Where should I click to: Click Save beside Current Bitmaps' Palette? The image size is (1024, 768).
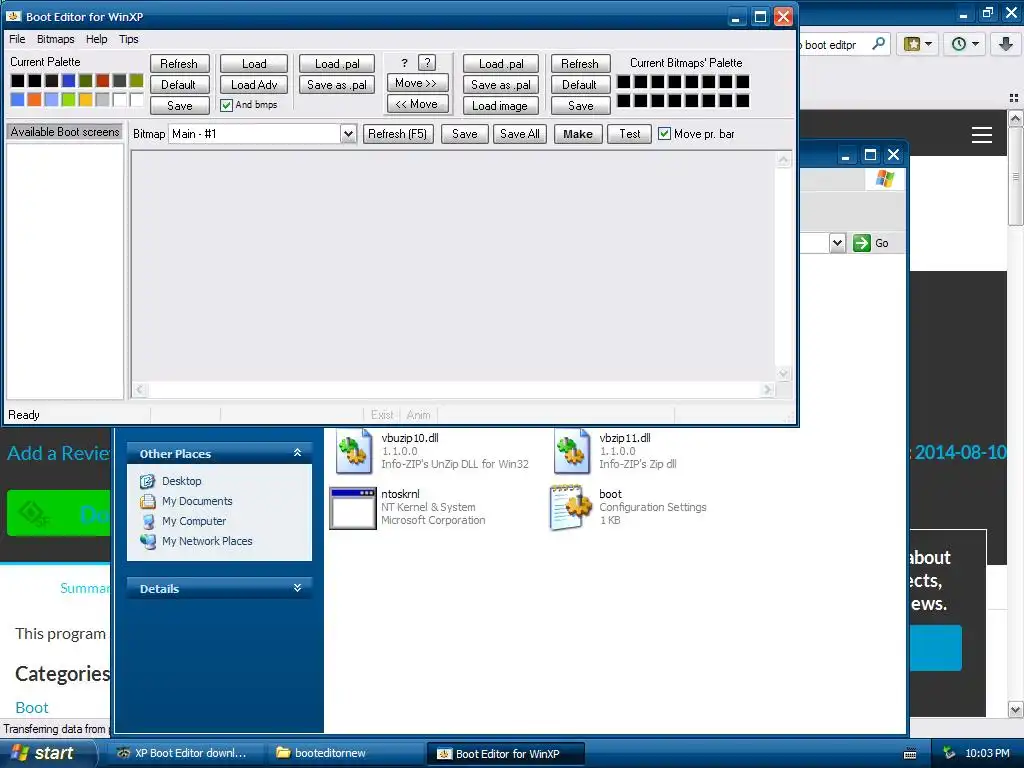[580, 105]
